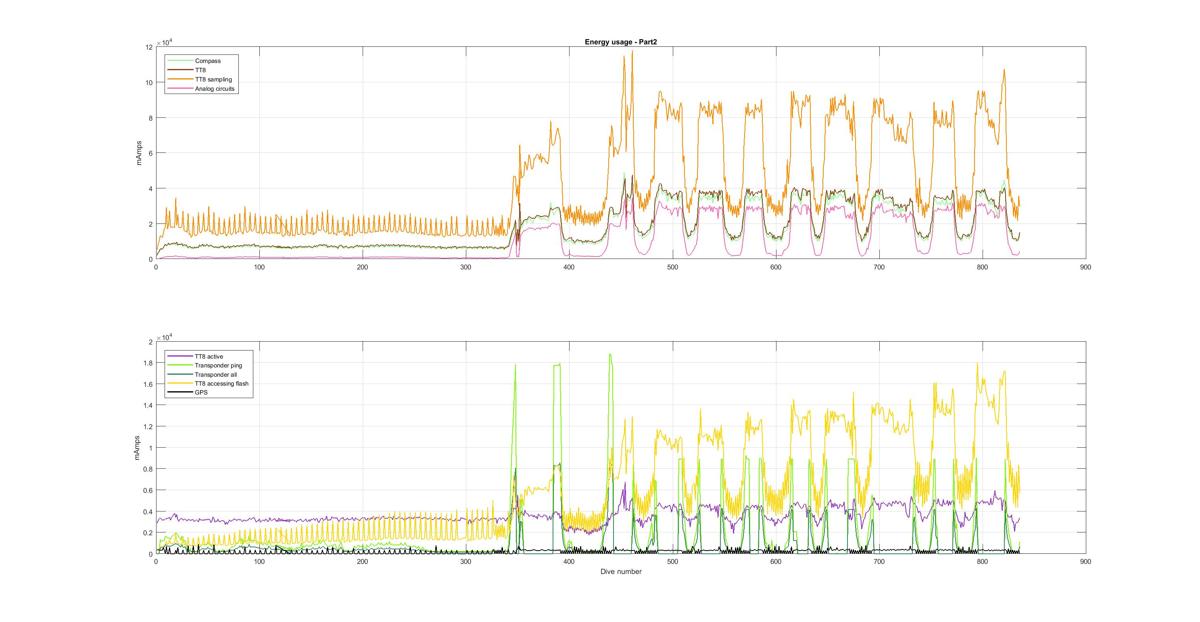The image size is (1200, 622).
Task: Click the 'Dive number' x-axis label
Action: tap(621, 572)
